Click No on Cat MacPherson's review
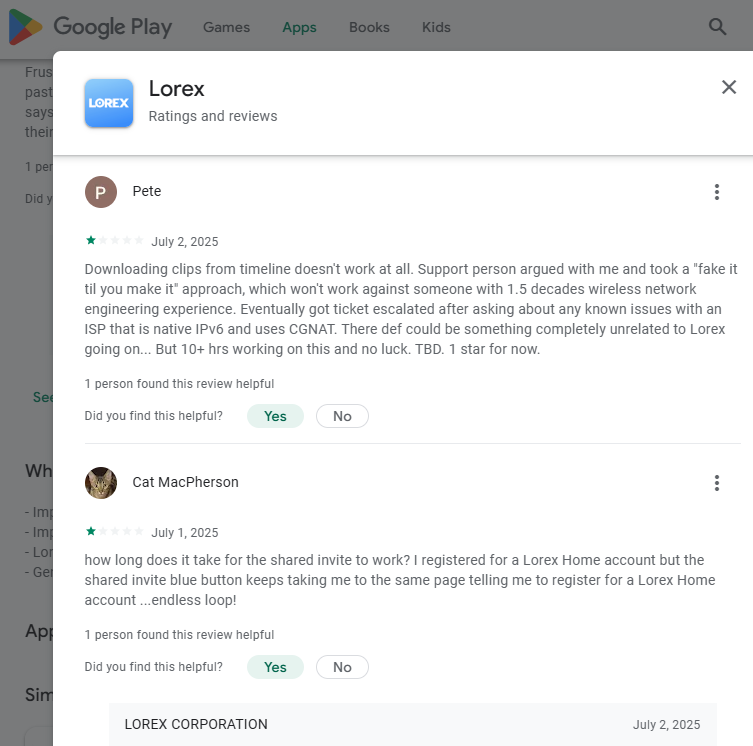 point(342,667)
